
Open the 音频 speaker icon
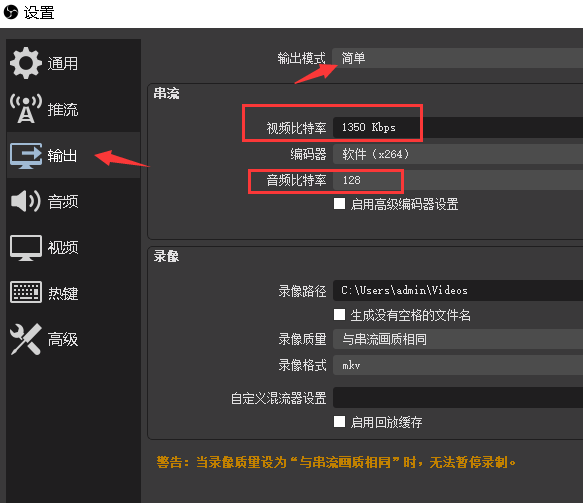(x=26, y=201)
